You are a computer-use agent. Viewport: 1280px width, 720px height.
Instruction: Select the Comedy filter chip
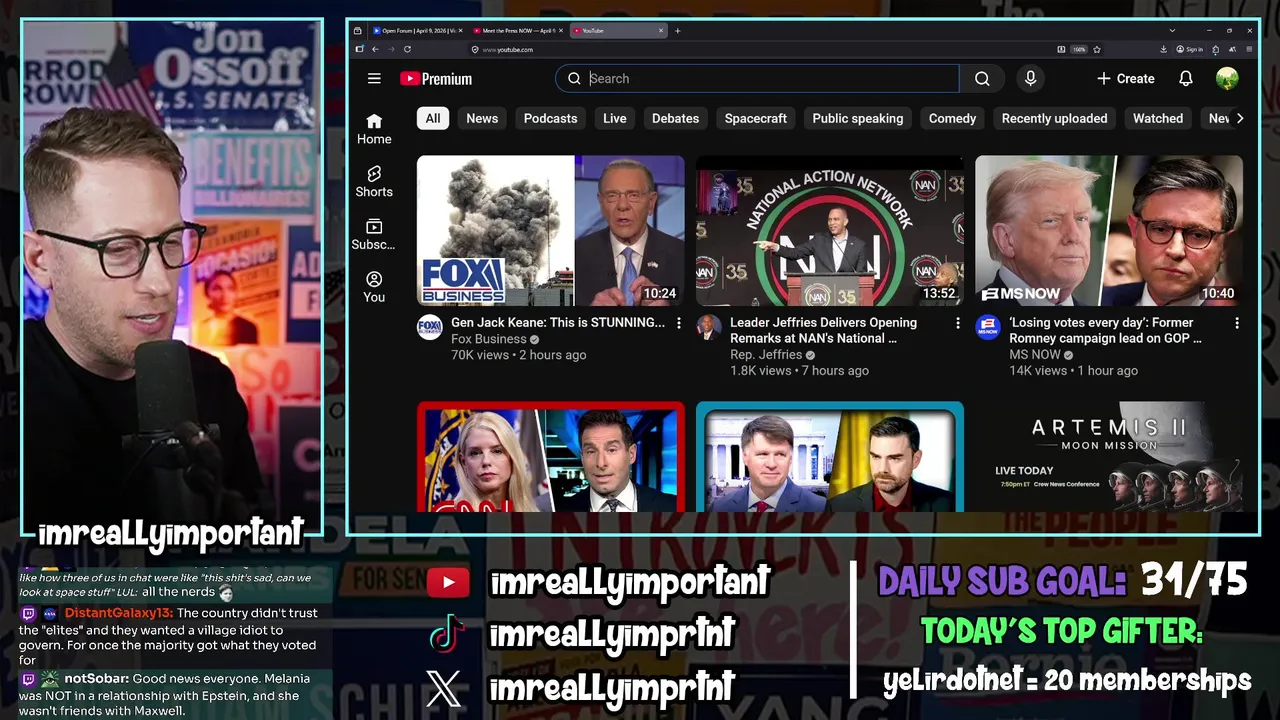(952, 118)
